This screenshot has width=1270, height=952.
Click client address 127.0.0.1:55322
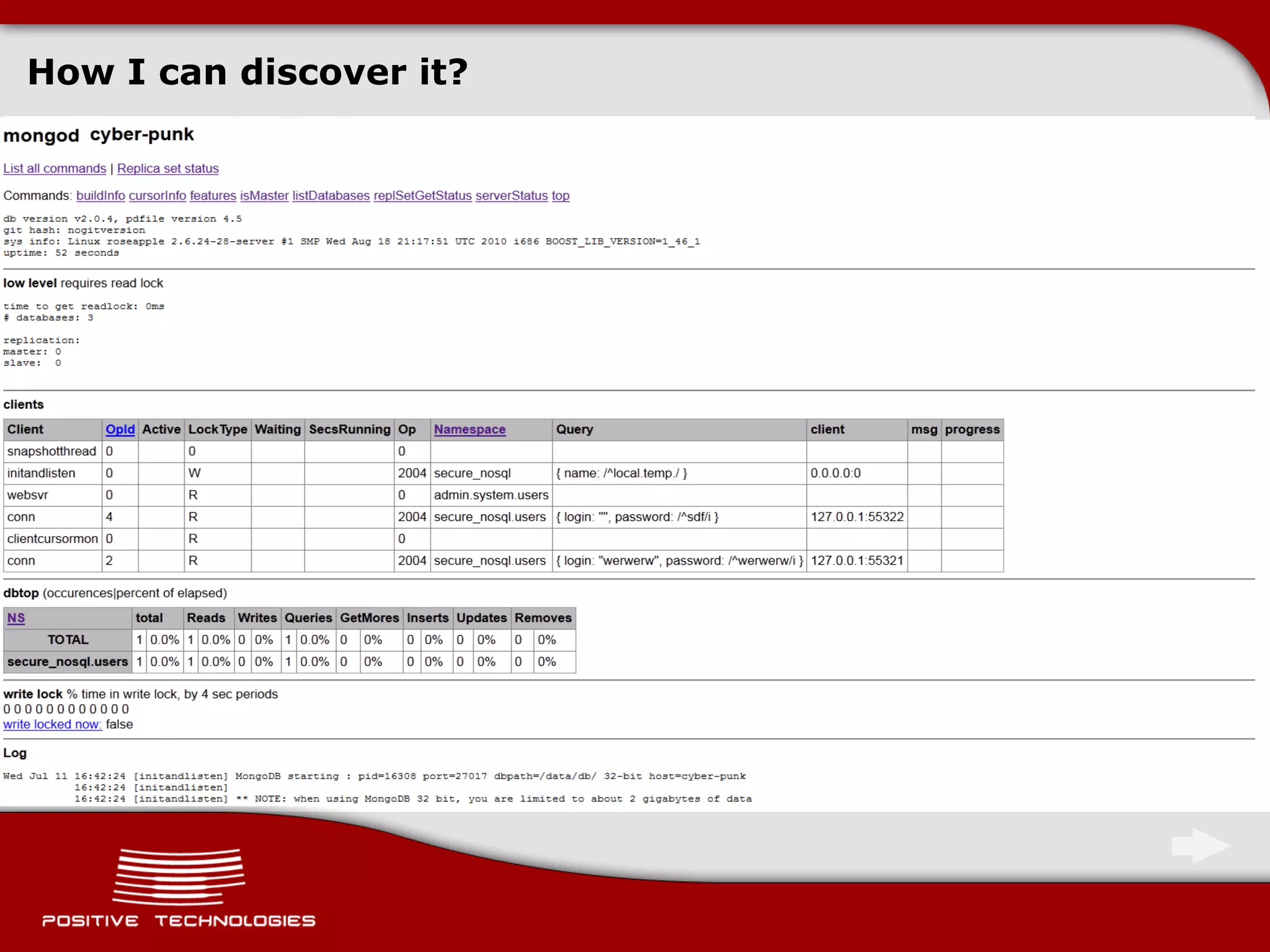pos(857,517)
